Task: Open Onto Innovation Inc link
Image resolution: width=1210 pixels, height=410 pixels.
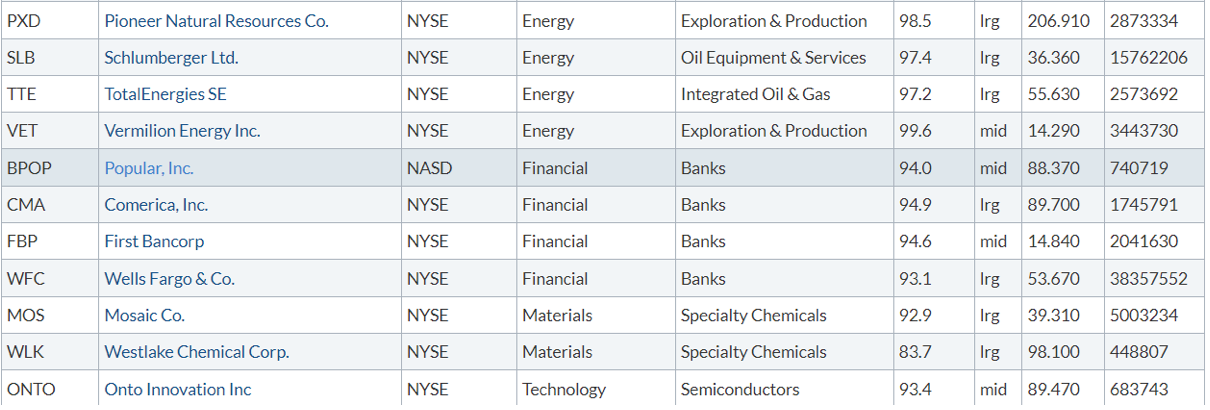Action: [178, 390]
